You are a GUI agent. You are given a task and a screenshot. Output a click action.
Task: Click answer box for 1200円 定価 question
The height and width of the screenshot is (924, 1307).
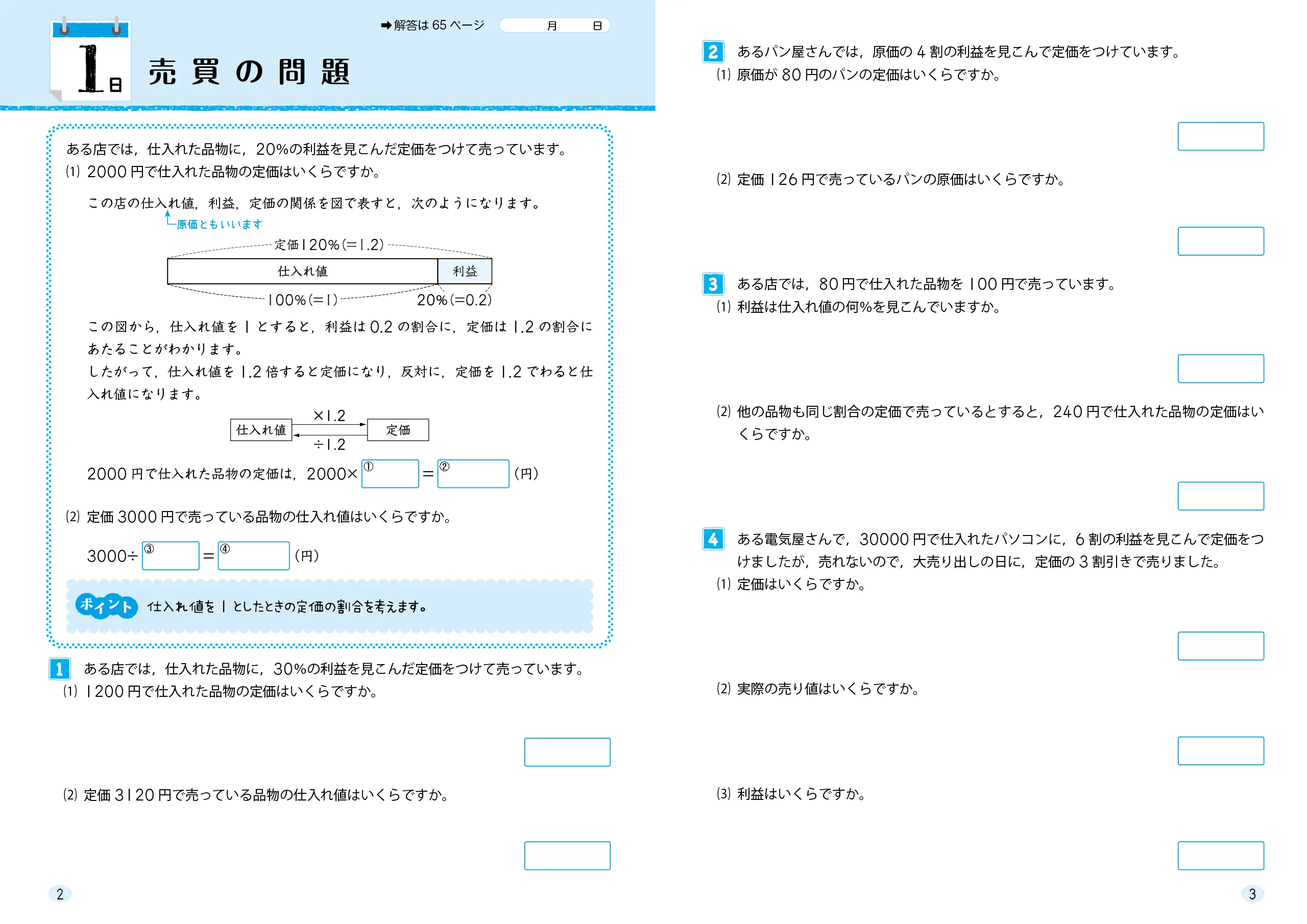[x=568, y=752]
